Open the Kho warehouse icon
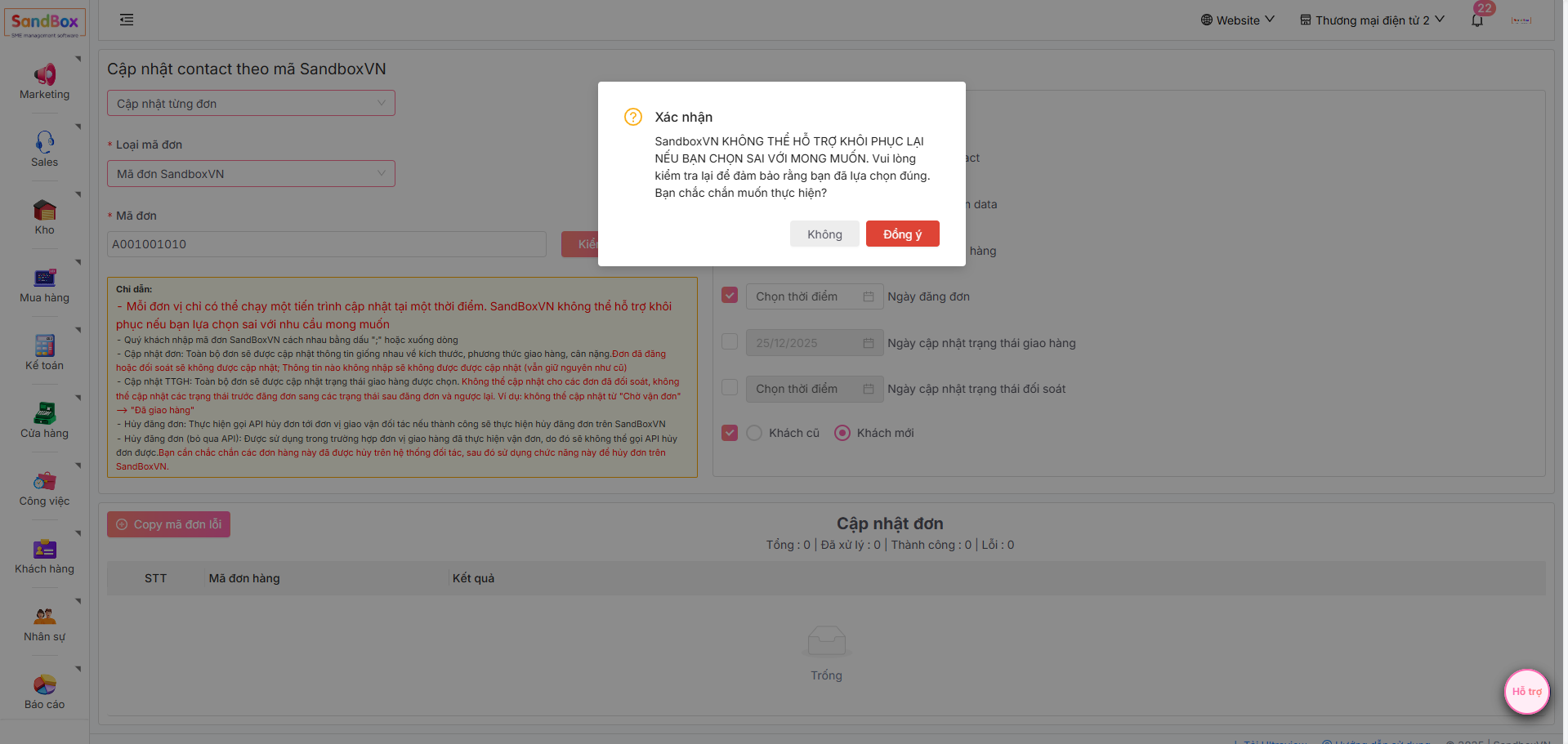 click(x=44, y=211)
